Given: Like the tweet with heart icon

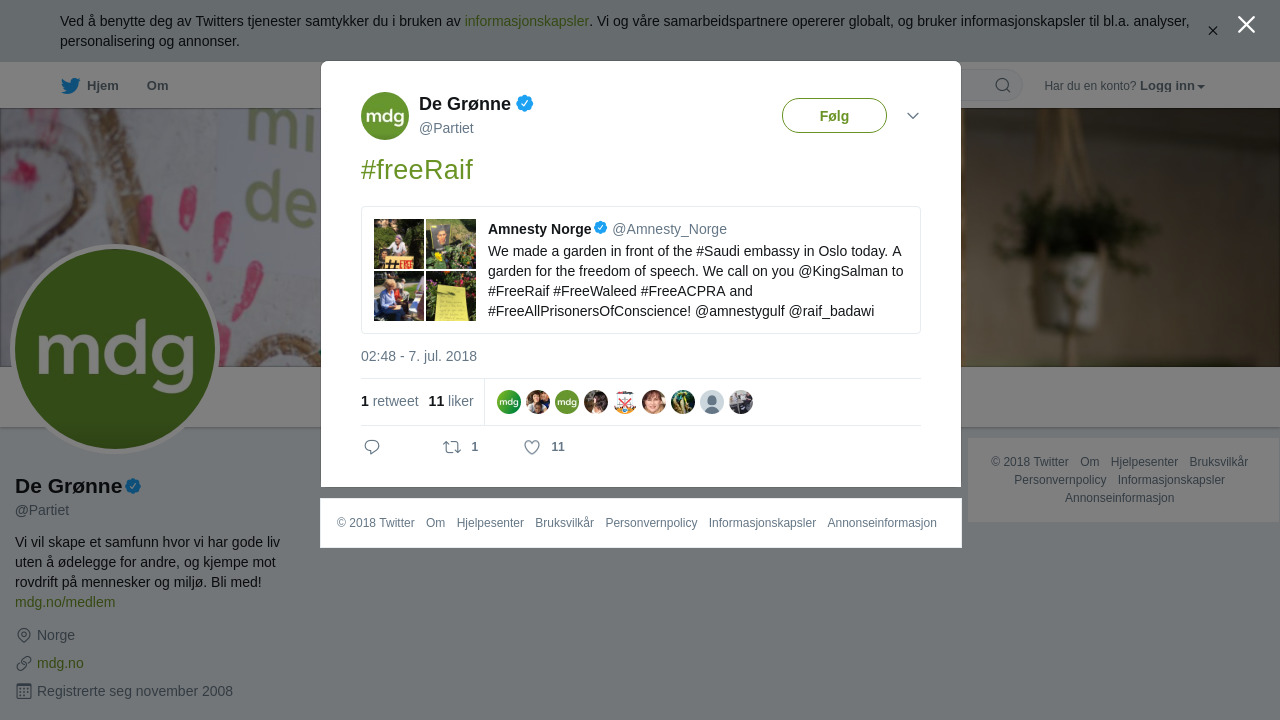Looking at the screenshot, I should tap(532, 447).
